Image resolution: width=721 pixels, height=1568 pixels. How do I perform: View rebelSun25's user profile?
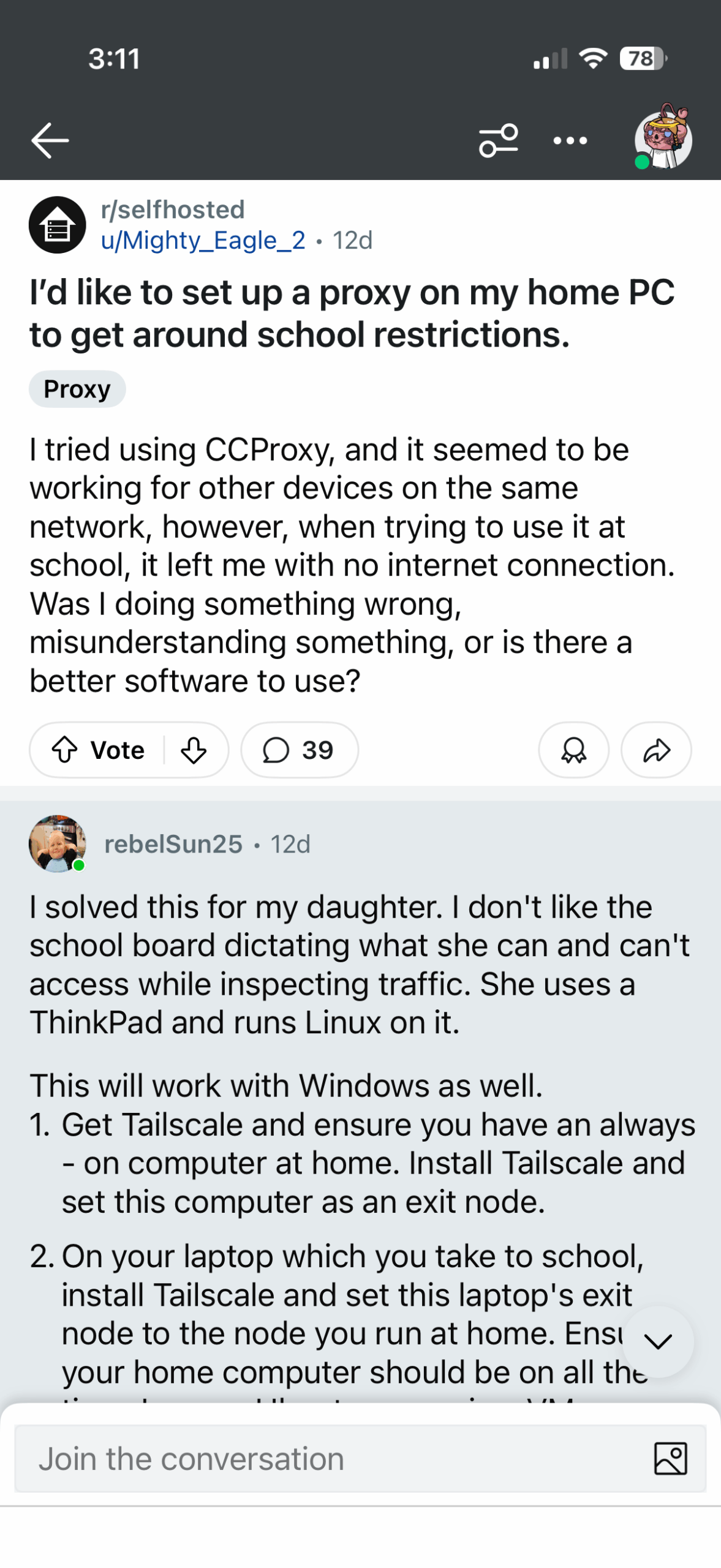pos(173,844)
